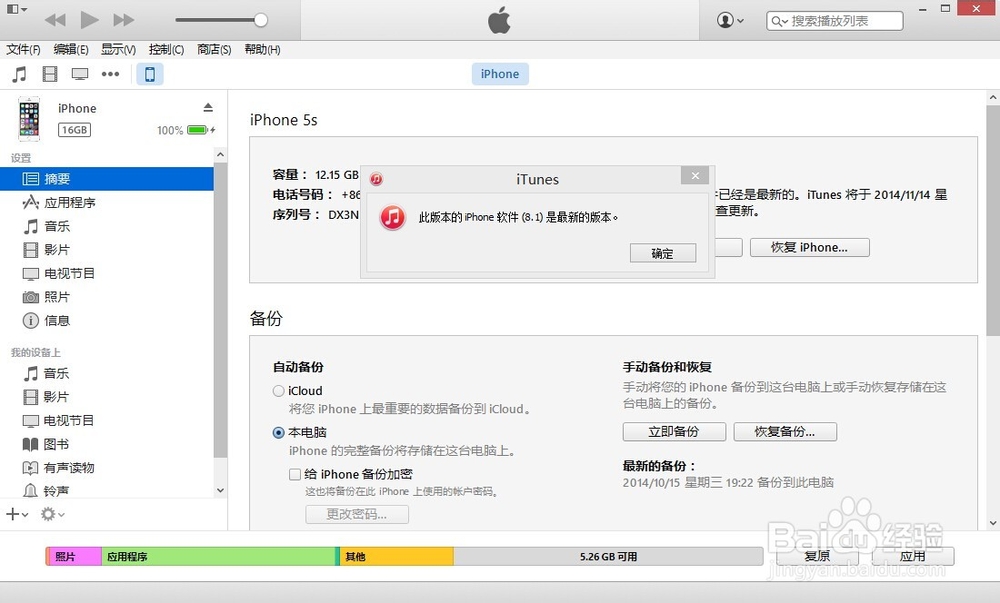Open the Movies library icon in toolbar

[50, 75]
